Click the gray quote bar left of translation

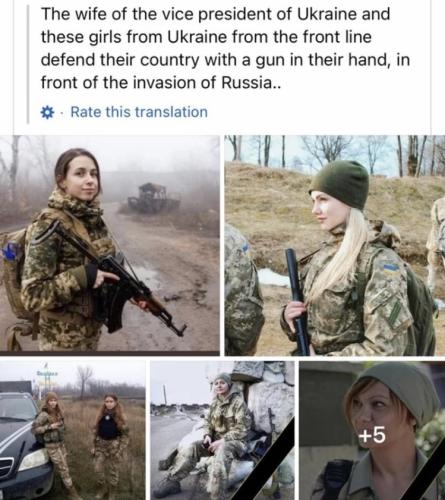pyautogui.click(x=28, y=63)
